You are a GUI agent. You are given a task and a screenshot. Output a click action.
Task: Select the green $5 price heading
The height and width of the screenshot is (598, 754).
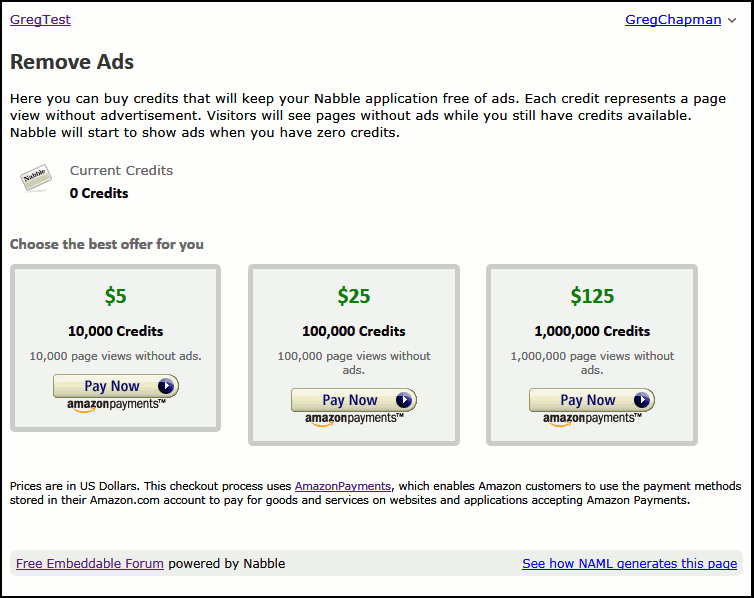116,296
